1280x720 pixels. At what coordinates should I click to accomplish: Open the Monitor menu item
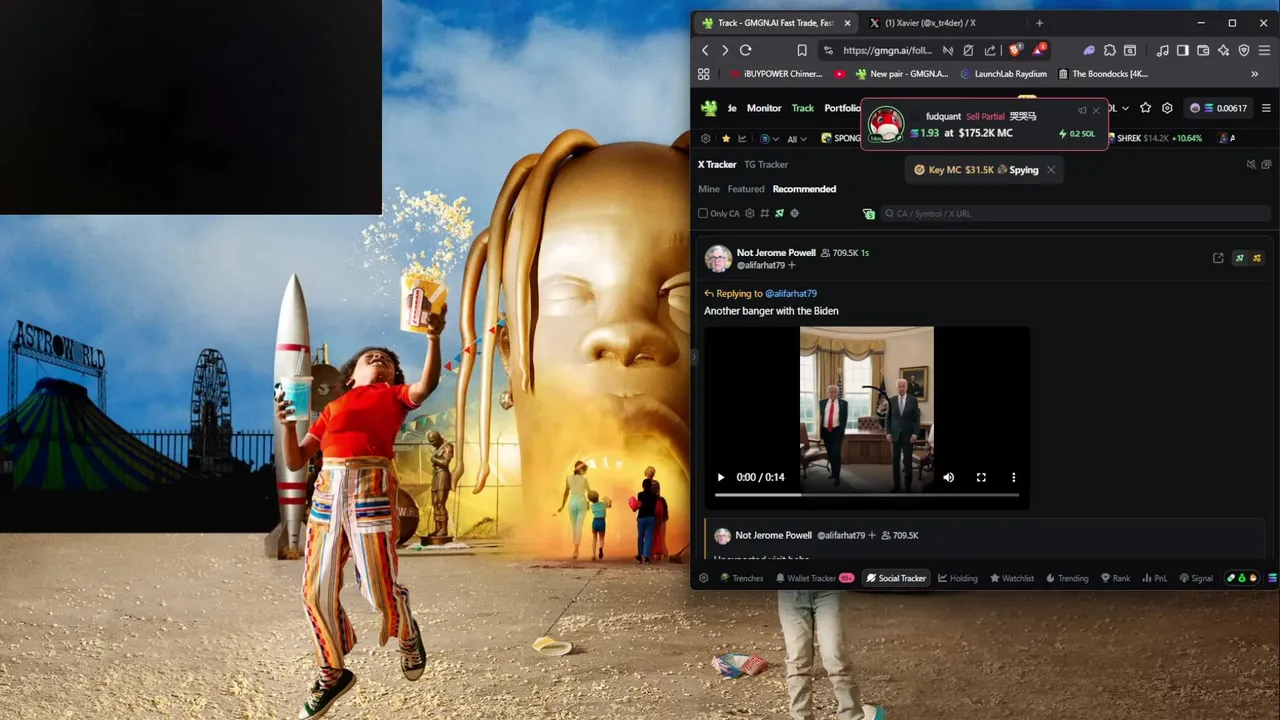click(x=764, y=108)
